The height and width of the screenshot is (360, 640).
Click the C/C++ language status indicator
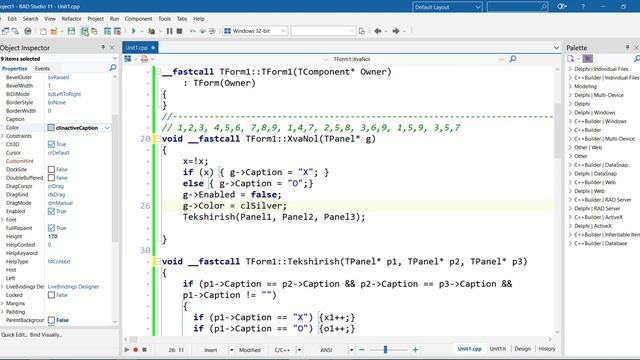pyautogui.click(x=282, y=350)
